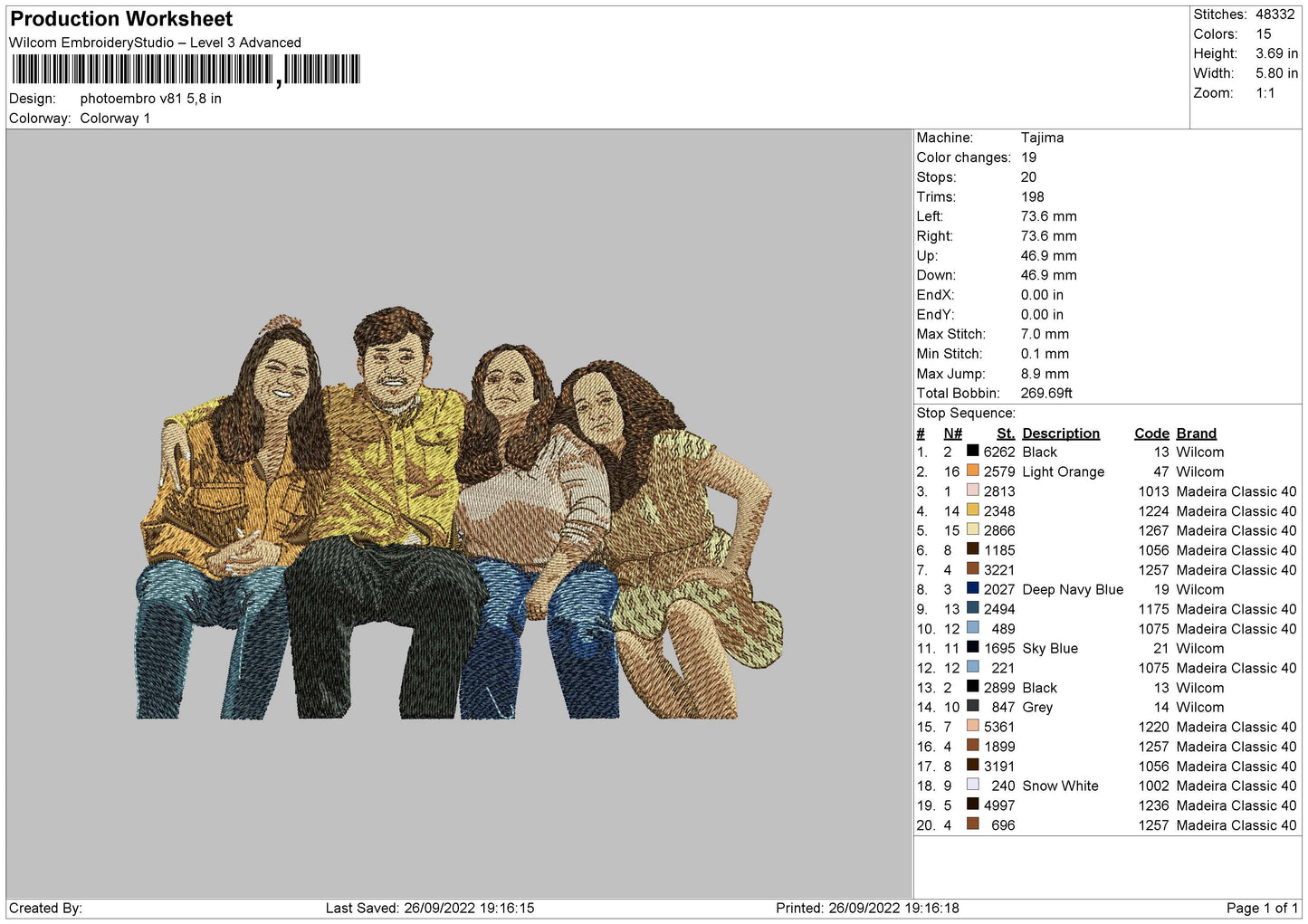Click the light blue swatch beside 489

972,628
